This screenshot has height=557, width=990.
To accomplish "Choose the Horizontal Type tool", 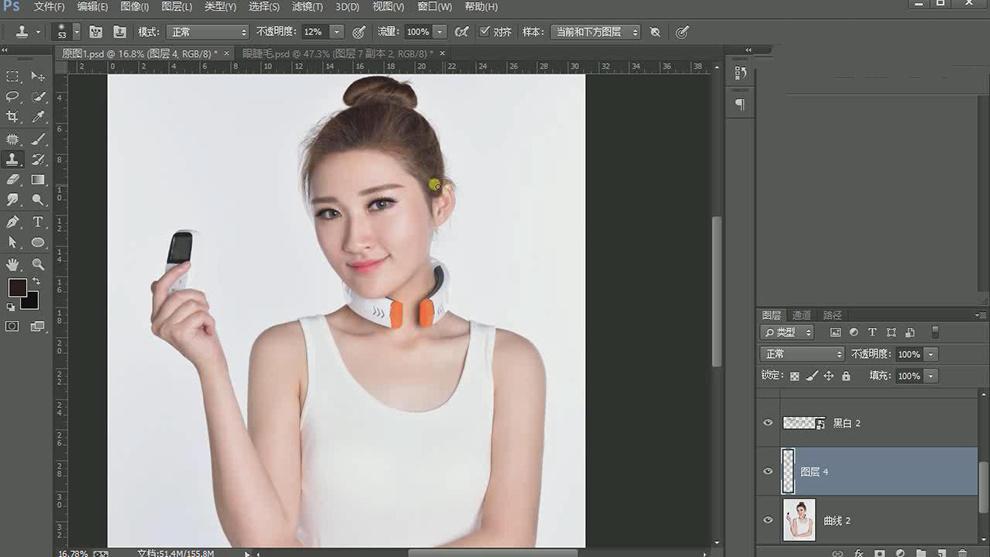I will click(x=38, y=222).
